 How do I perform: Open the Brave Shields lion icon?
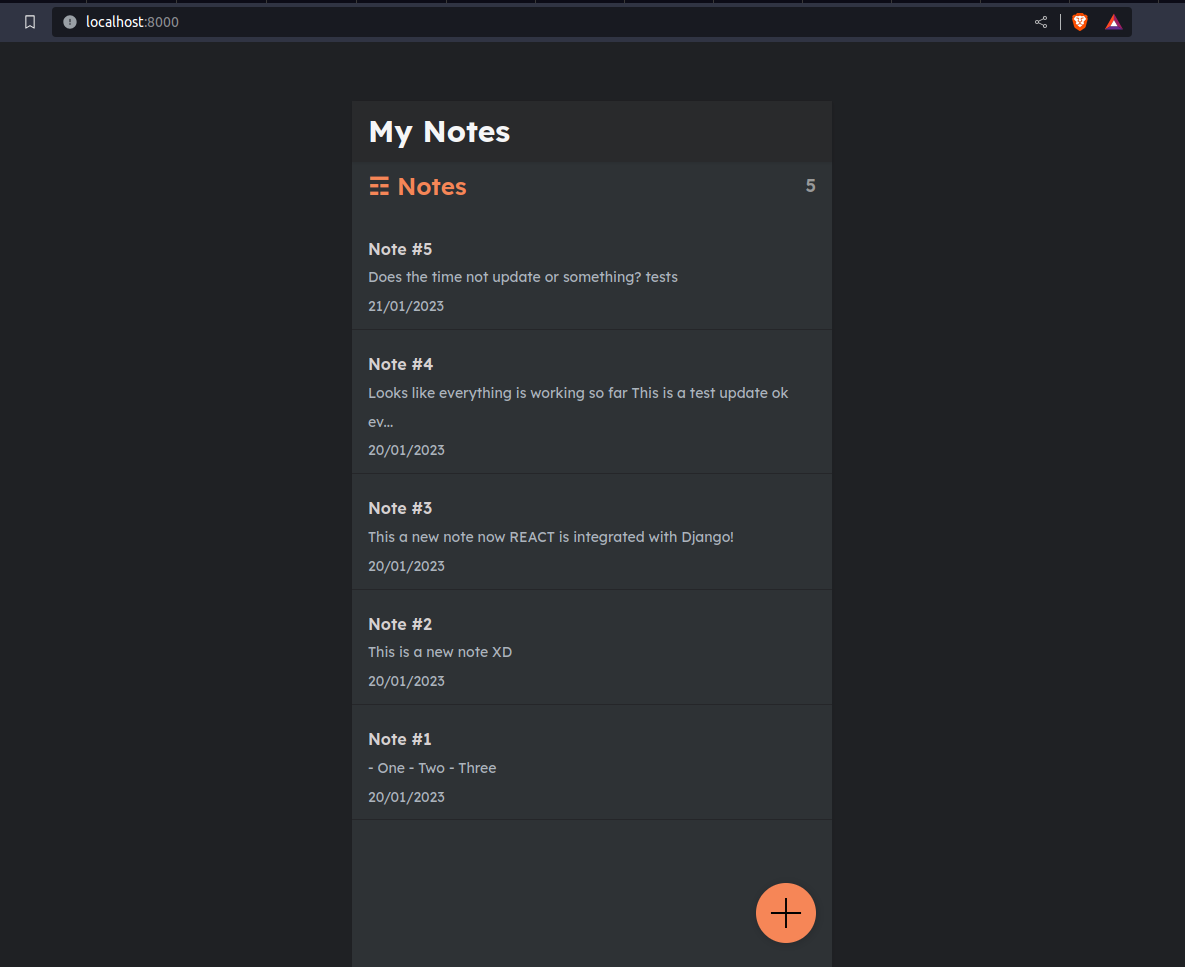[1080, 22]
